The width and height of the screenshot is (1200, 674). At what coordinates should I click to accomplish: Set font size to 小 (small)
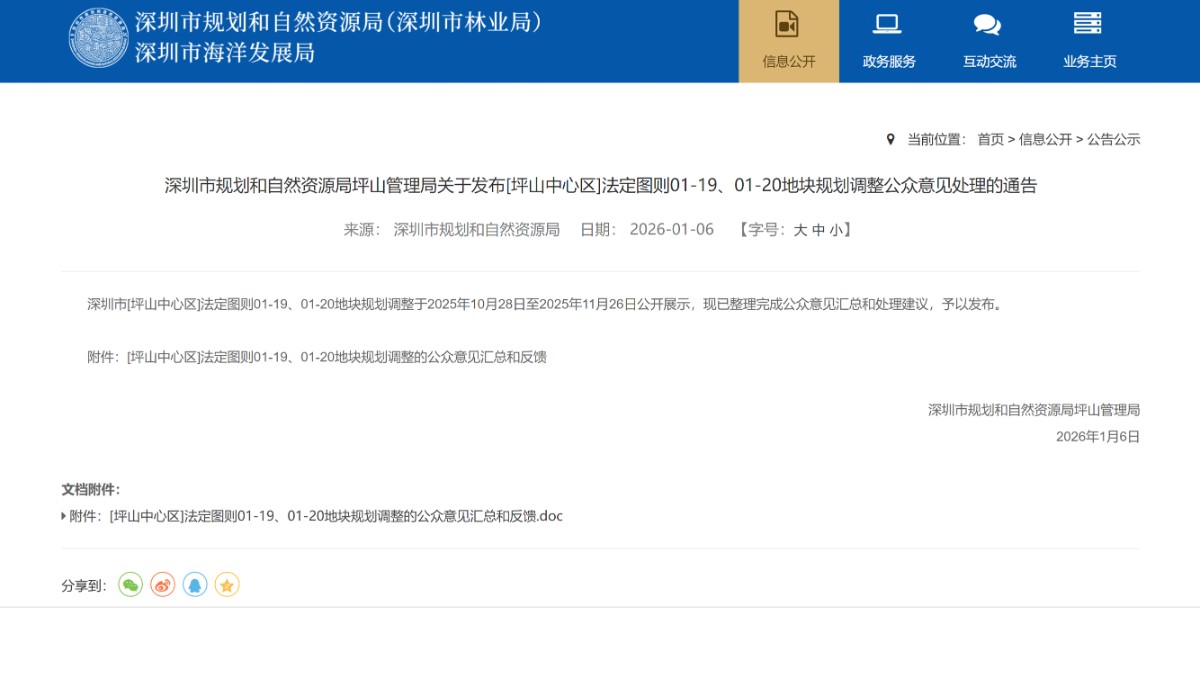pyautogui.click(x=835, y=230)
